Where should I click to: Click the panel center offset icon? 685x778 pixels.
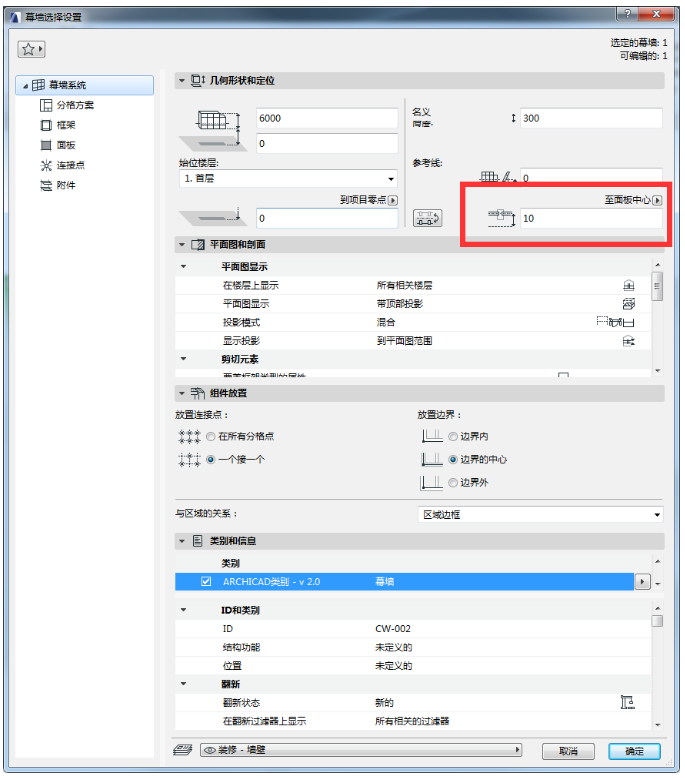(x=501, y=218)
